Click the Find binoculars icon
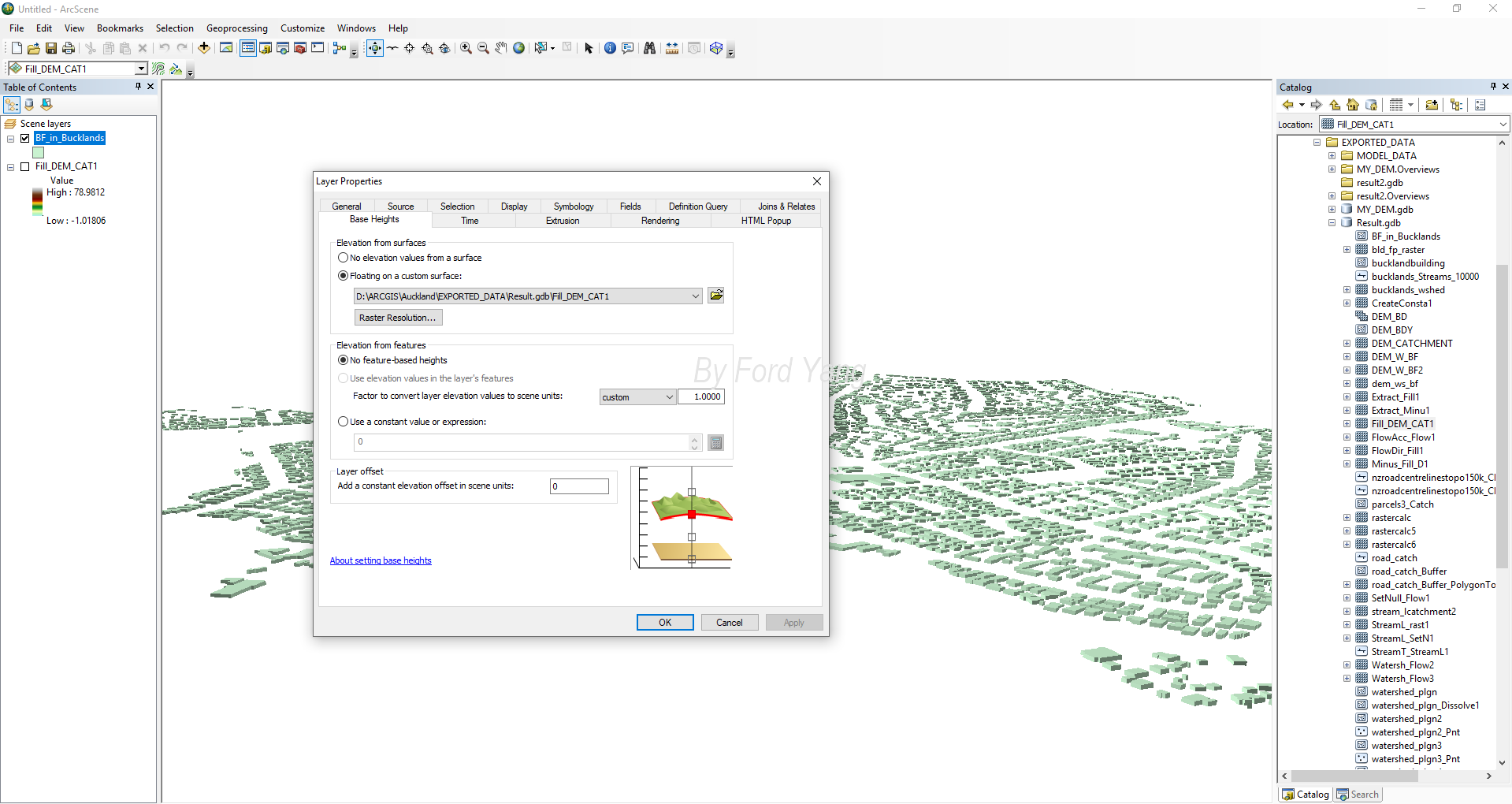This screenshot has width=1512, height=804. [649, 48]
